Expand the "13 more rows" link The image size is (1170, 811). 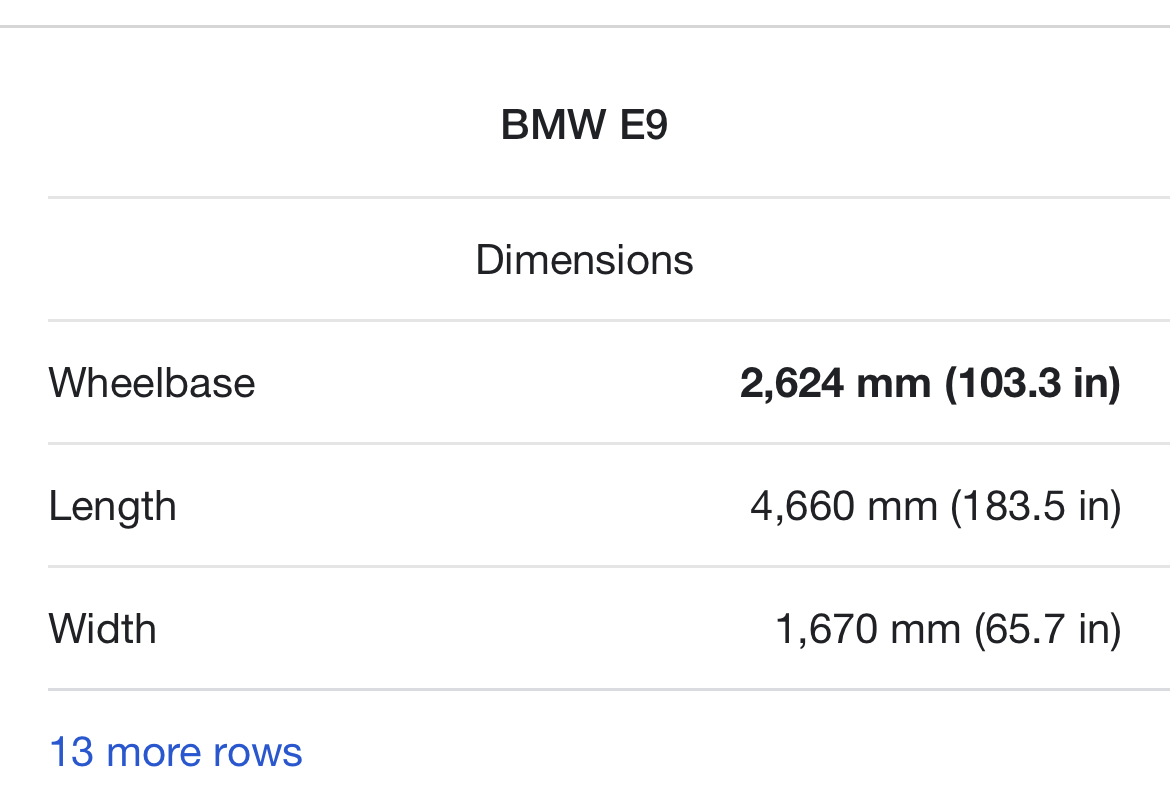(x=175, y=752)
